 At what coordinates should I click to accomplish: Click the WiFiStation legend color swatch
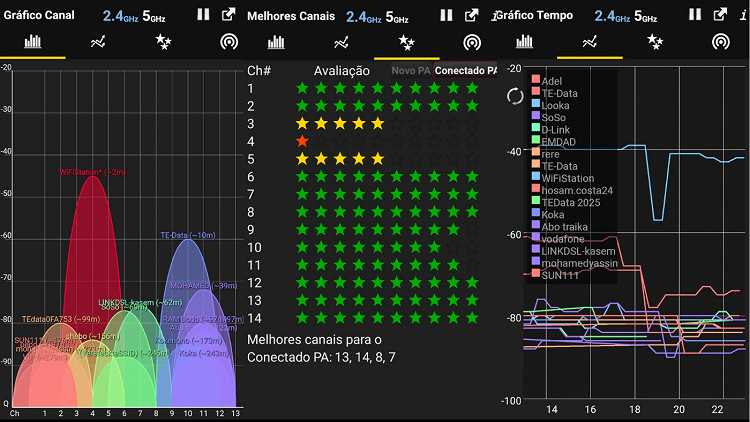point(536,178)
